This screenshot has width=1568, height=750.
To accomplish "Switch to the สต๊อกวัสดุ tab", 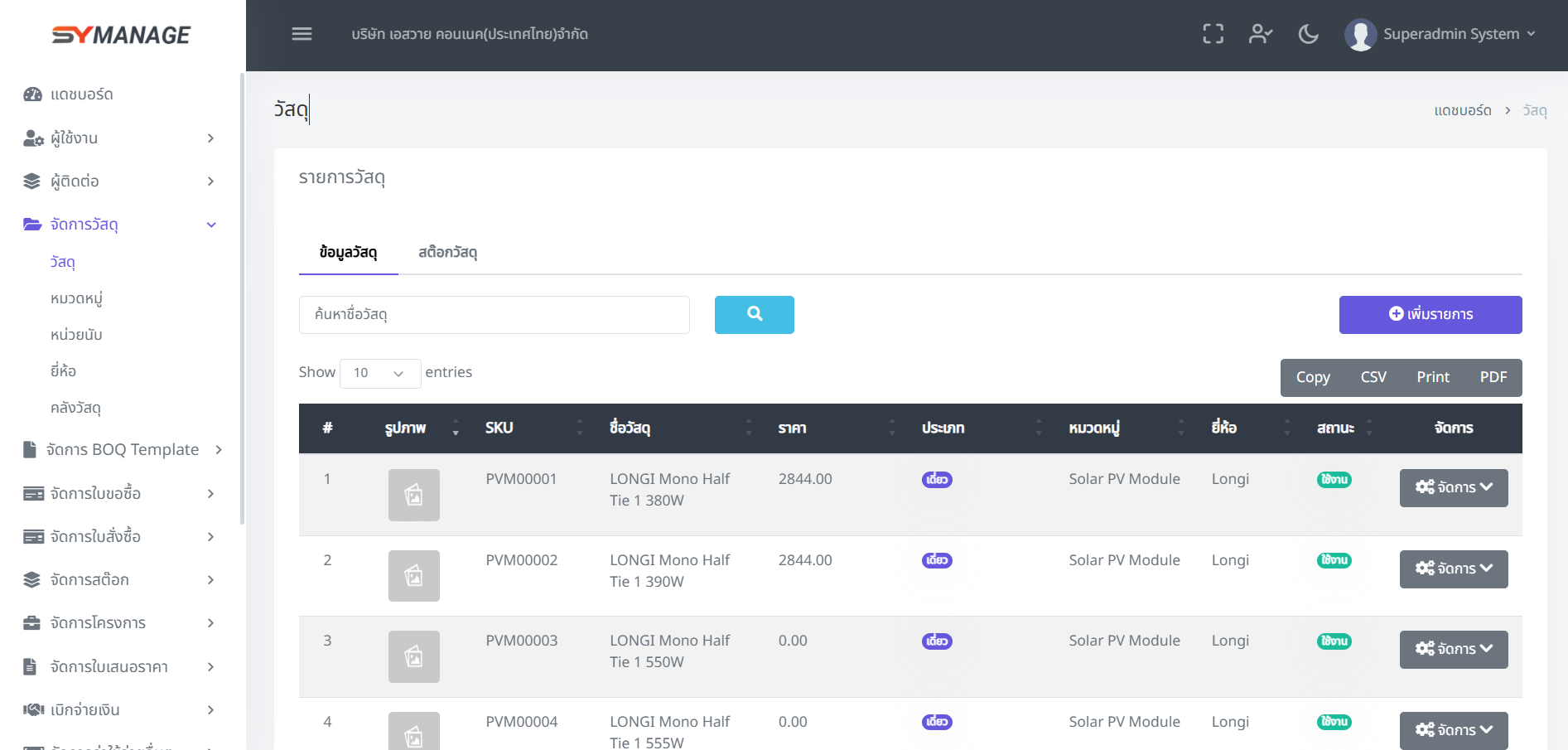I will tap(447, 252).
